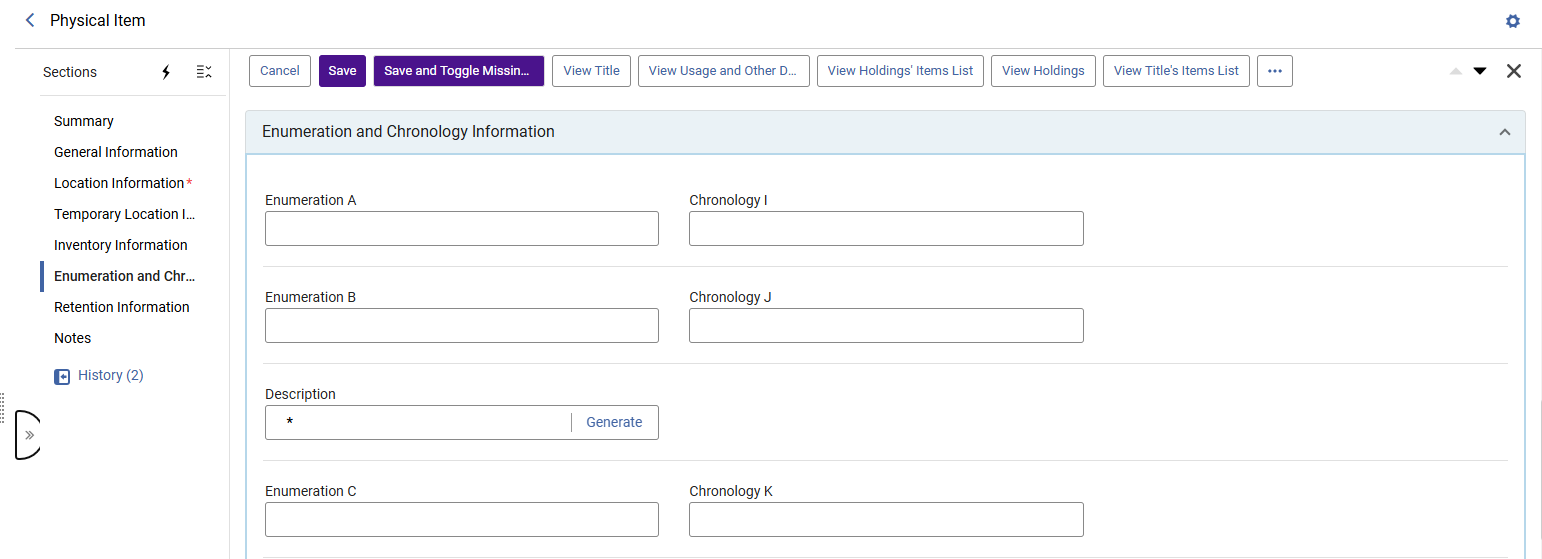
Task: Jump to the Notes section
Action: pyautogui.click(x=73, y=338)
